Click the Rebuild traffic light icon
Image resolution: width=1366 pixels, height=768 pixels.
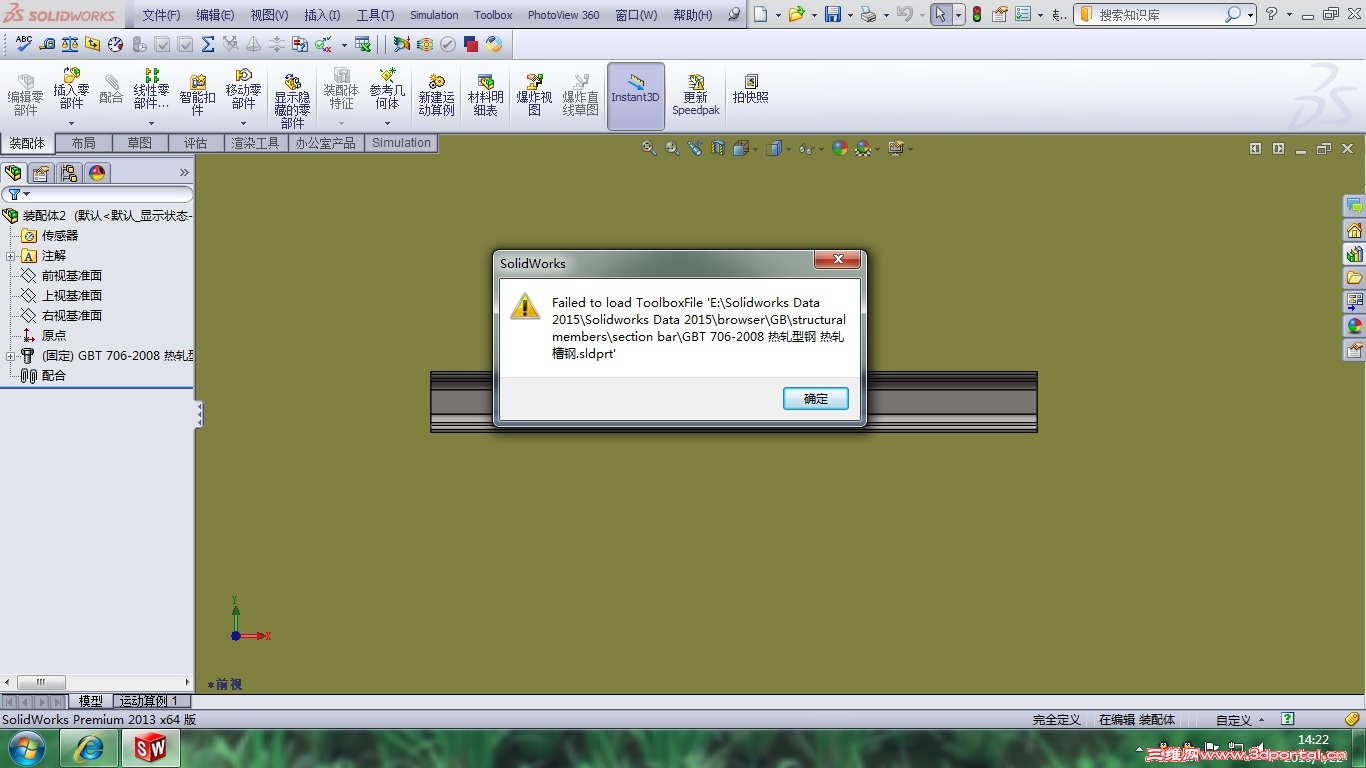(x=976, y=14)
